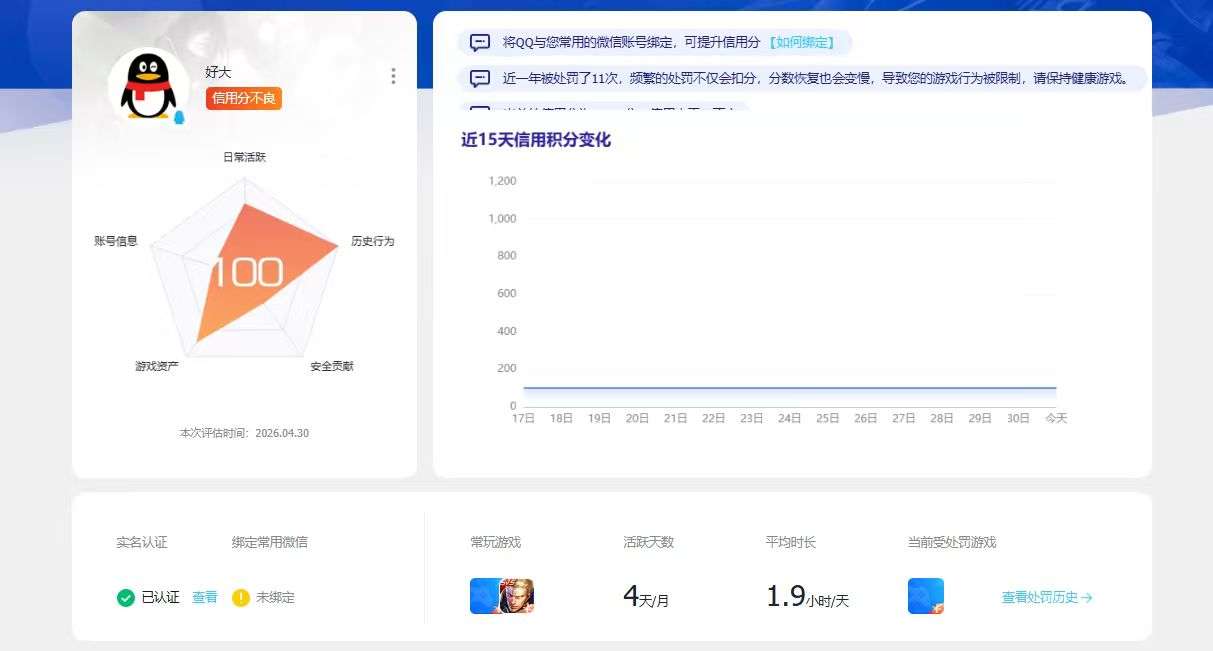This screenshot has height=651, width=1213.
Task: Click the 30日 axis label on chart
Action: tap(1018, 418)
